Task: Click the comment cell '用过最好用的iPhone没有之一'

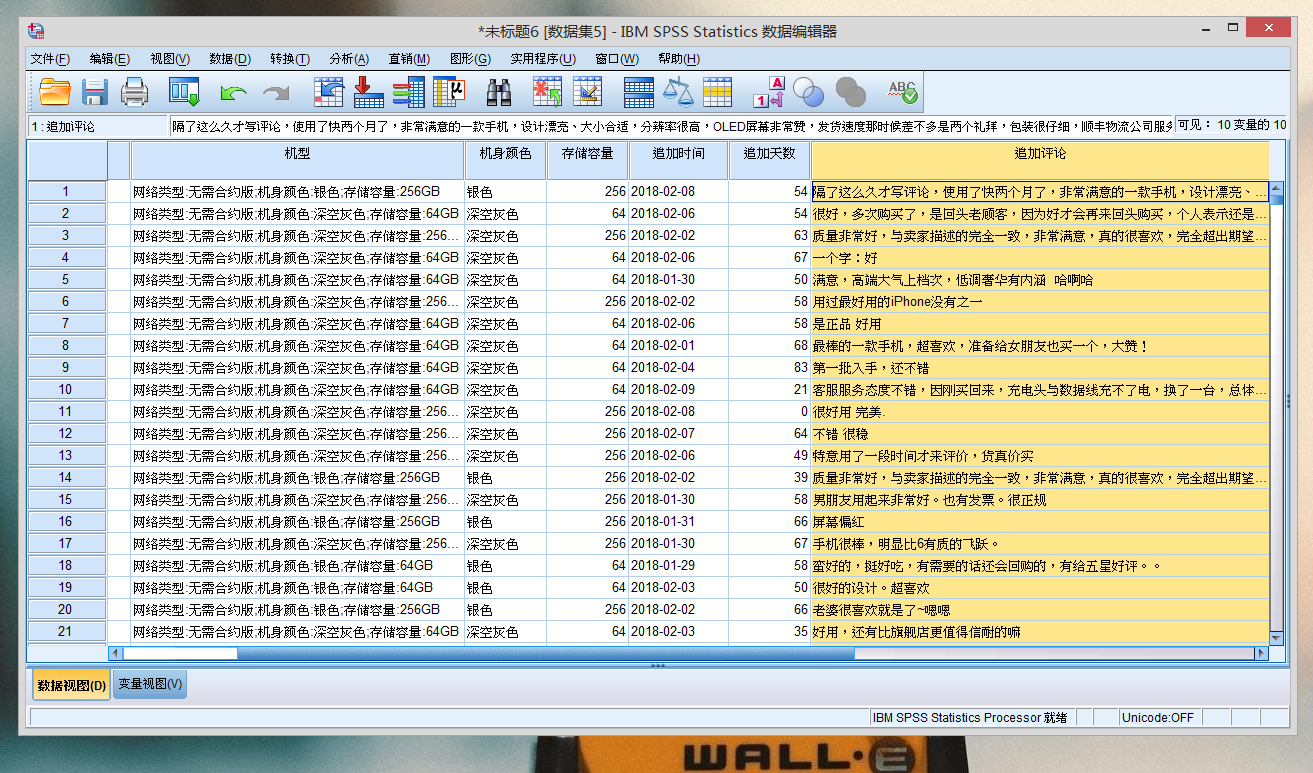Action: pos(1040,301)
